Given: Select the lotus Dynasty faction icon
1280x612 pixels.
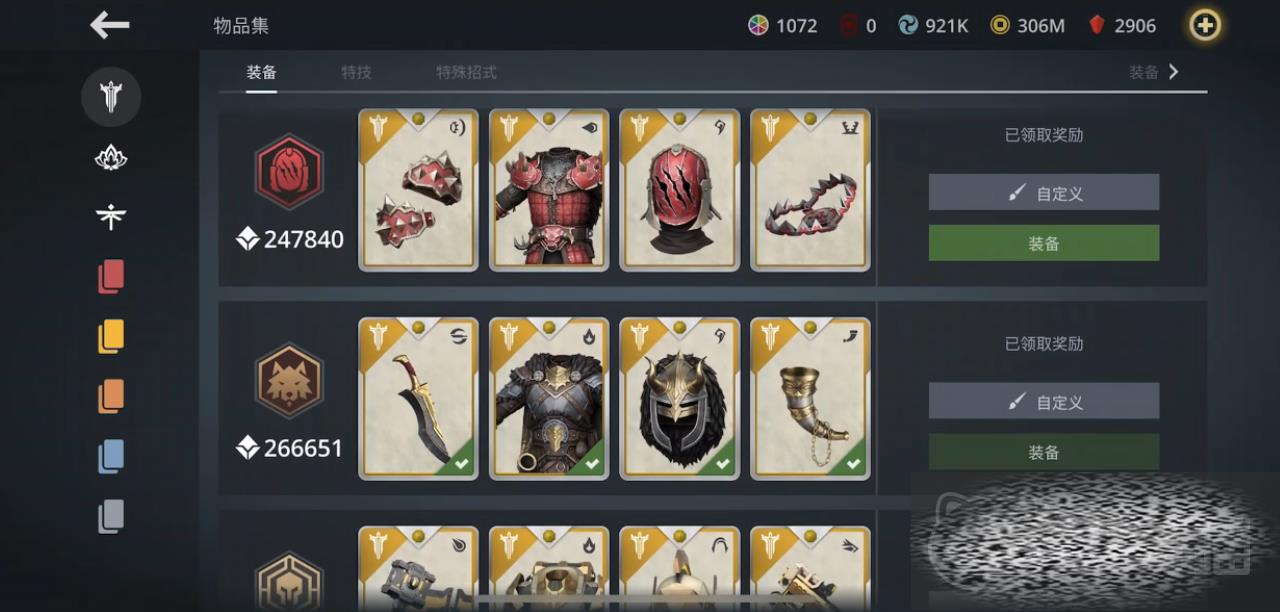Looking at the screenshot, I should tap(111, 158).
